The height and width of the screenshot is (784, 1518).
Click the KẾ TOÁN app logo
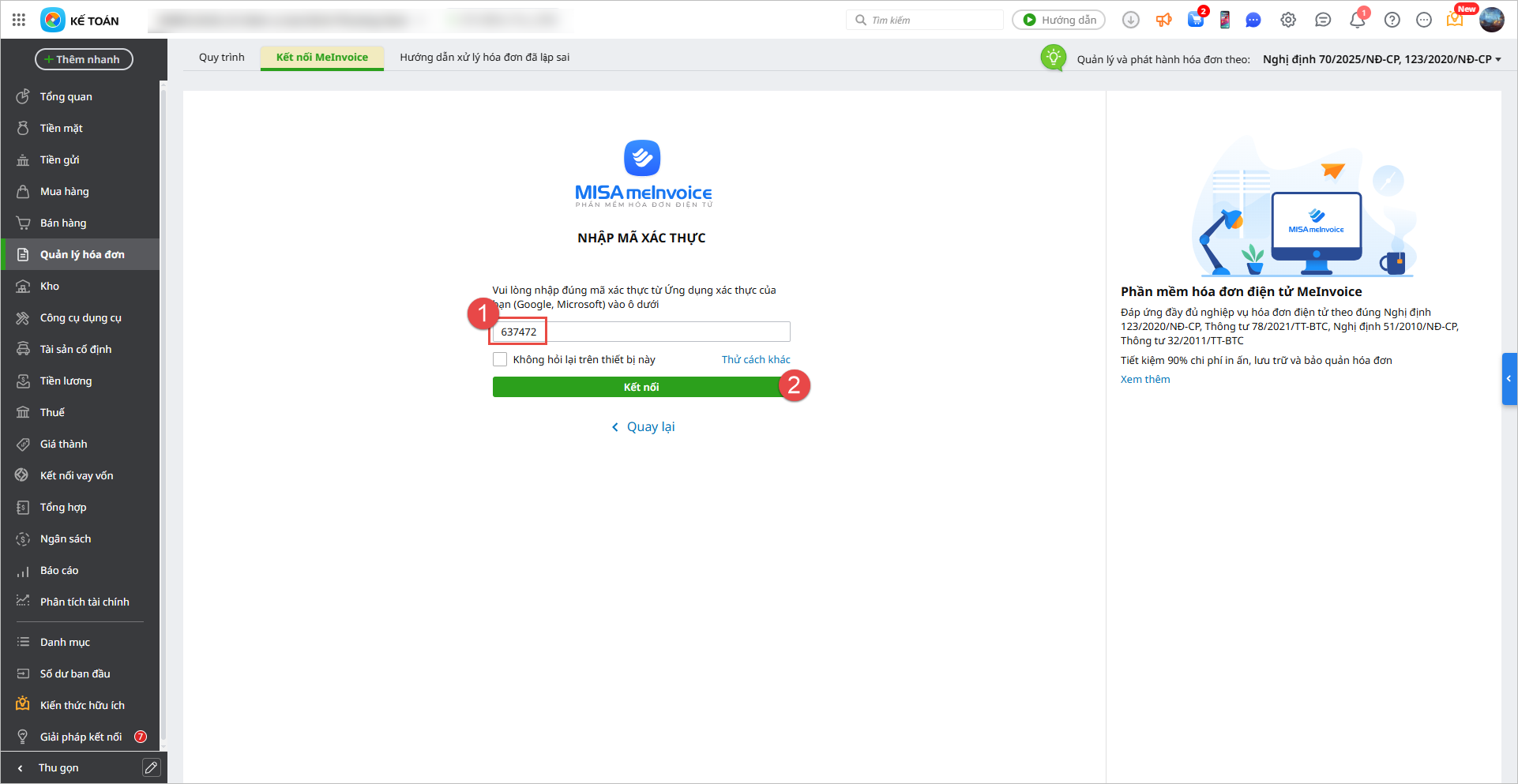coord(53,20)
